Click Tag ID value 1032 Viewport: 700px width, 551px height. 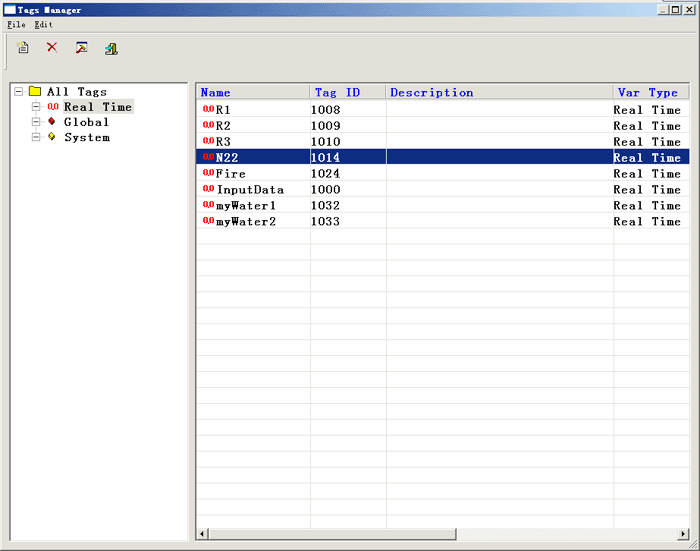325,205
